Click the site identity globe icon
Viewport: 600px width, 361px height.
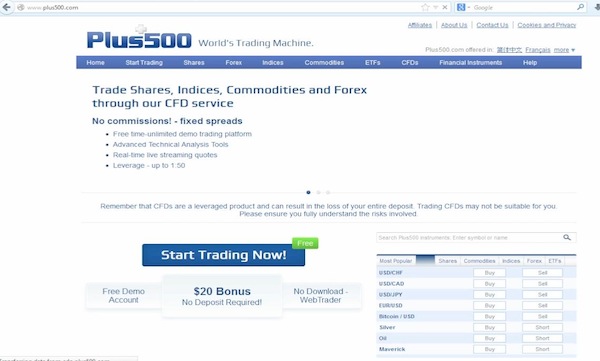coord(21,7)
